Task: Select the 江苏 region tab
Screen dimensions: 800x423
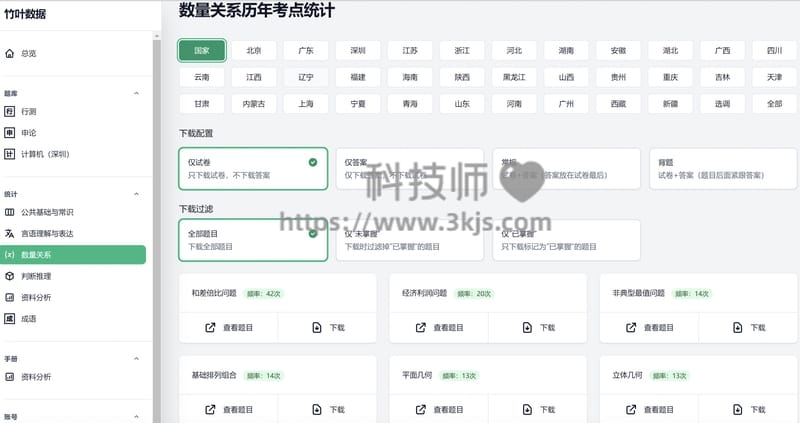Action: 410,51
